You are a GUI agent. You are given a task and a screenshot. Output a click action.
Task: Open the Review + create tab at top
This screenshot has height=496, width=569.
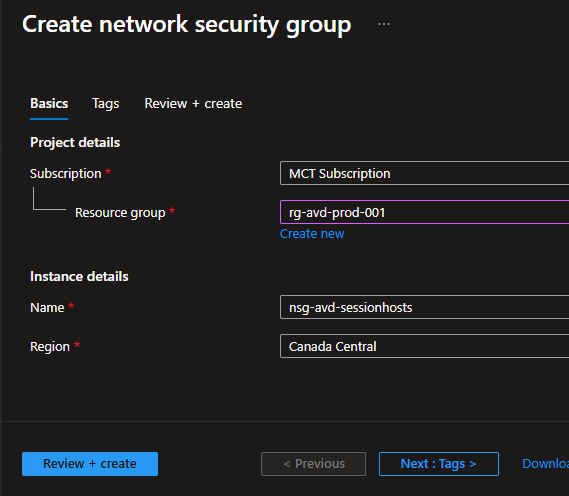[x=193, y=104]
